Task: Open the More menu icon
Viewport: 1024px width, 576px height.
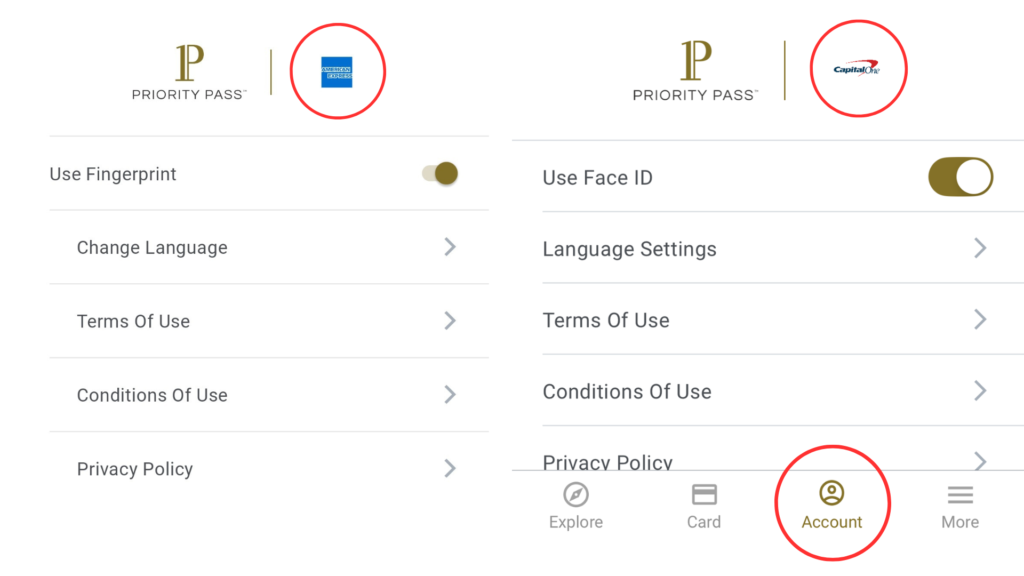Action: (960, 492)
